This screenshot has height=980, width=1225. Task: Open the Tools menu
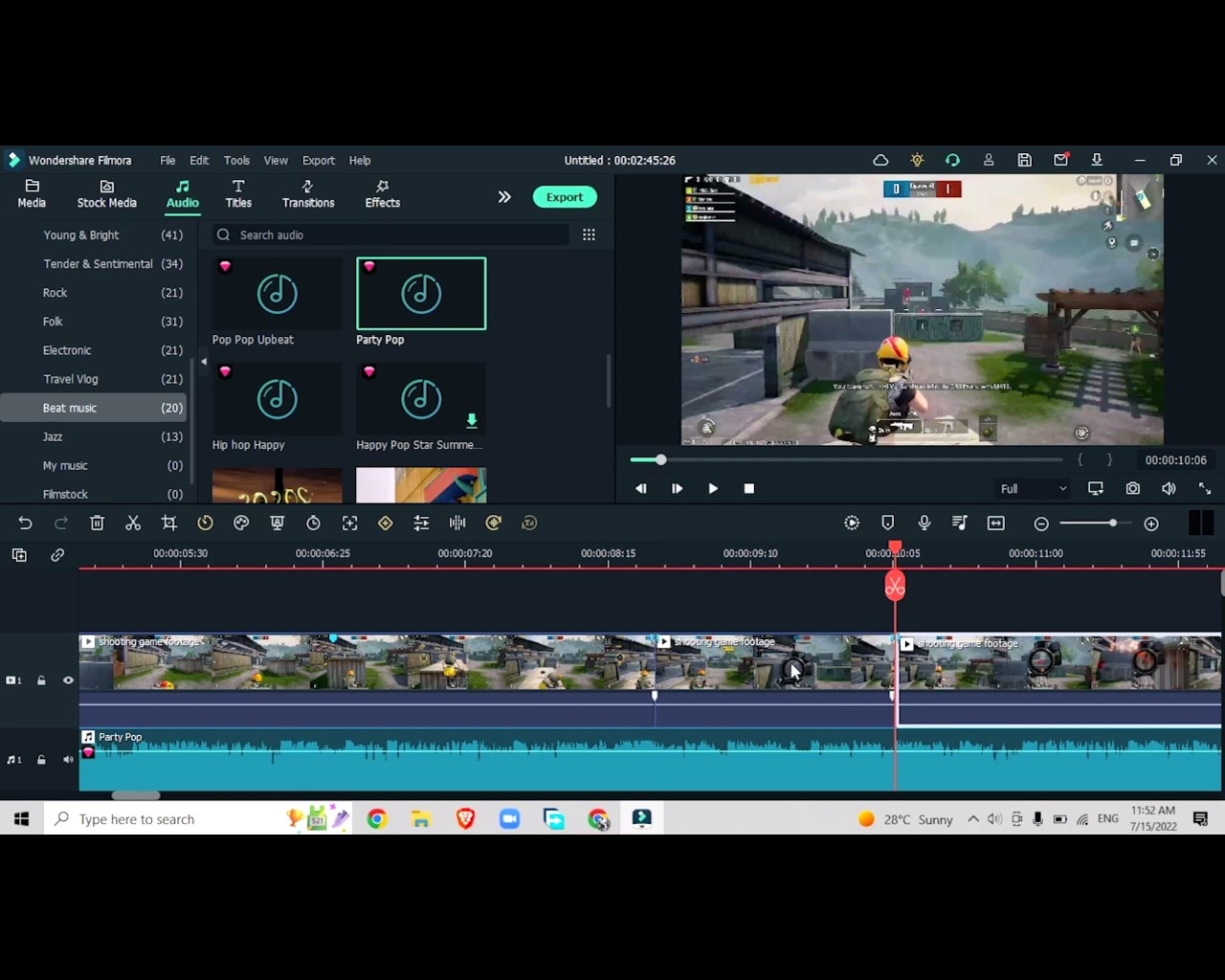tap(236, 161)
